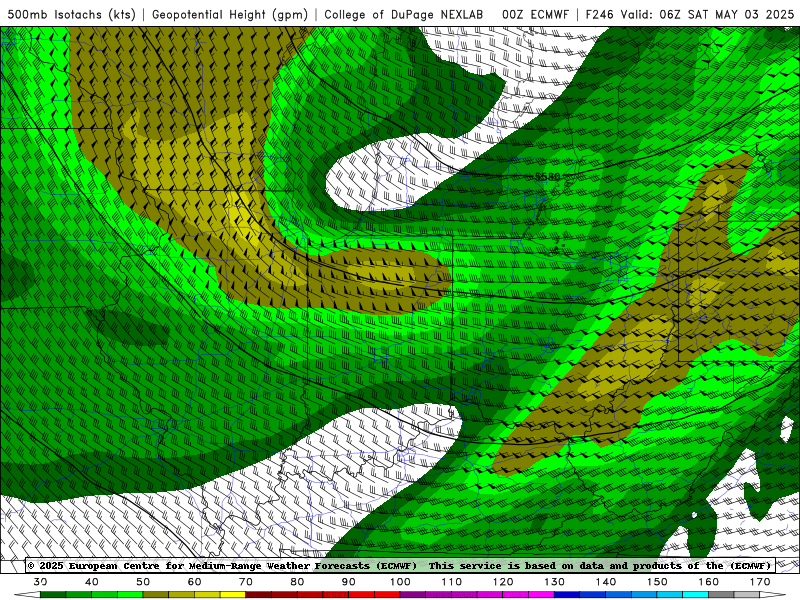Viewport: 800px width, 600px height.
Task: Click the bright yellow 65-70 kt legend swatch
Action: pos(233,595)
